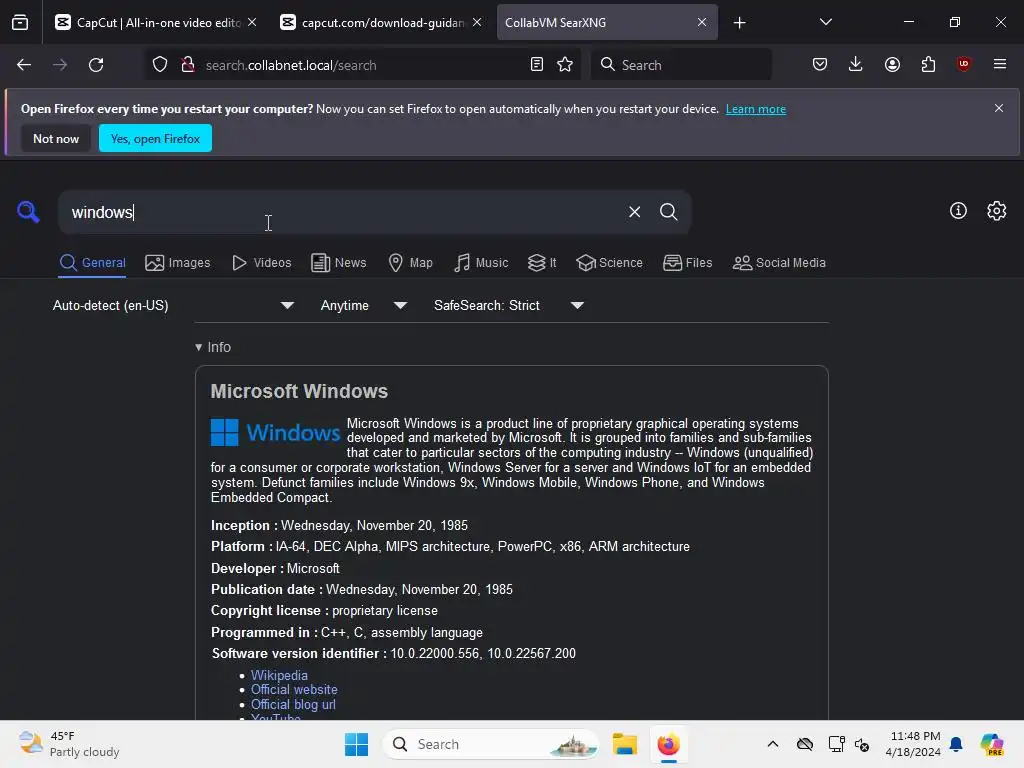Viewport: 1024px width, 768px height.
Task: Open the Windows Start menu
Action: 356,744
